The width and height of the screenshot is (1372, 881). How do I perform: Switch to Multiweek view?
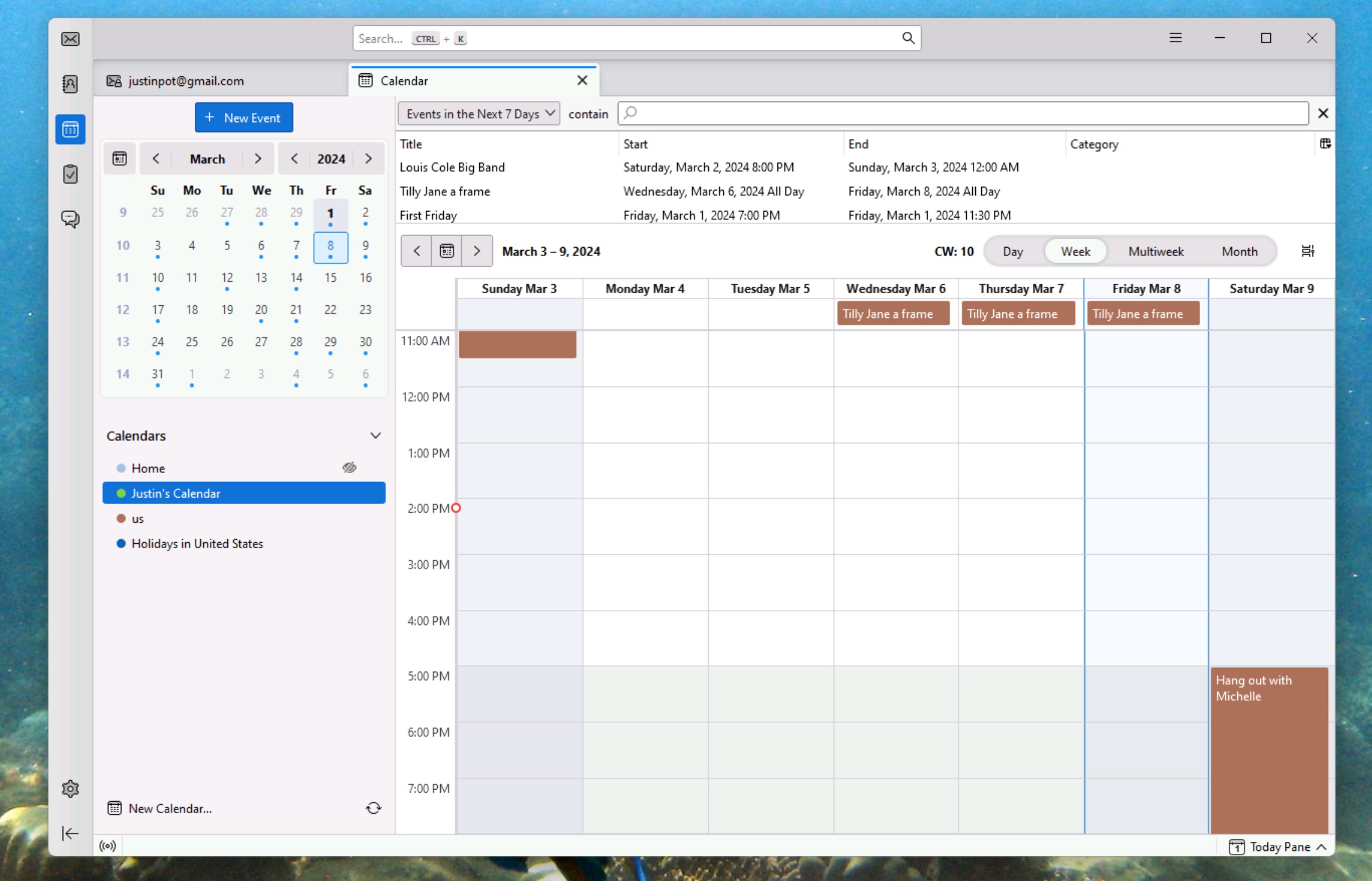pos(1155,251)
